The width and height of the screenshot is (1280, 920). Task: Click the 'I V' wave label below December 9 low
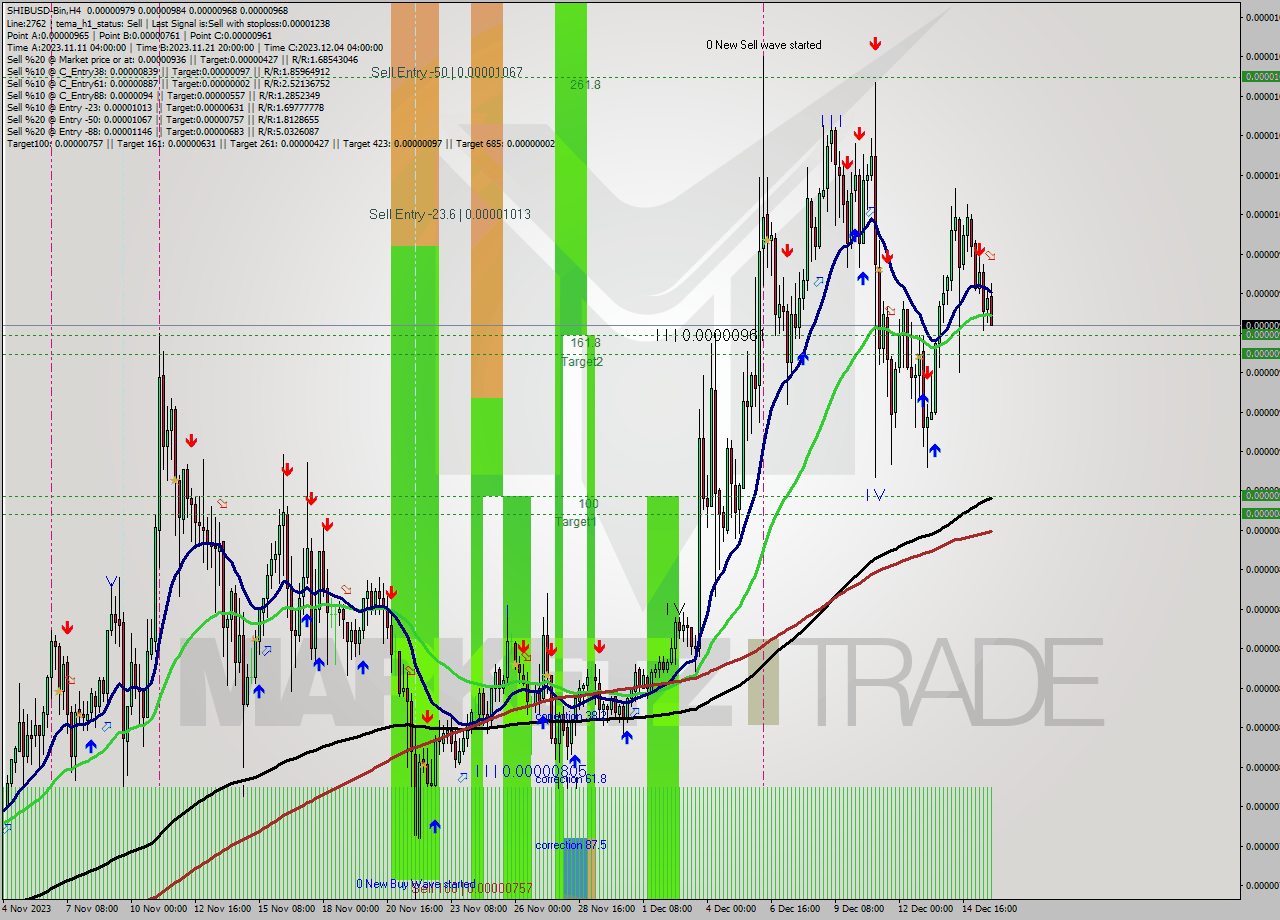[x=875, y=495]
